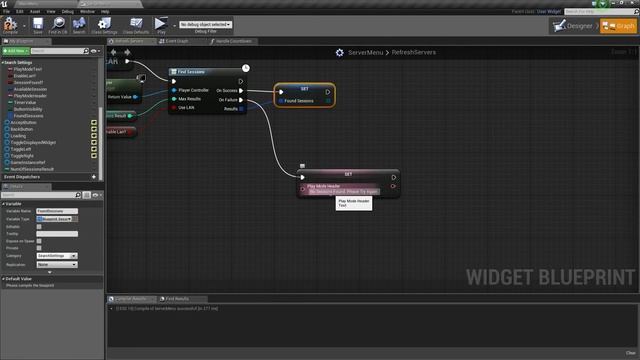Open the View menu
This screenshot has height=360, width=640.
tap(51, 11)
